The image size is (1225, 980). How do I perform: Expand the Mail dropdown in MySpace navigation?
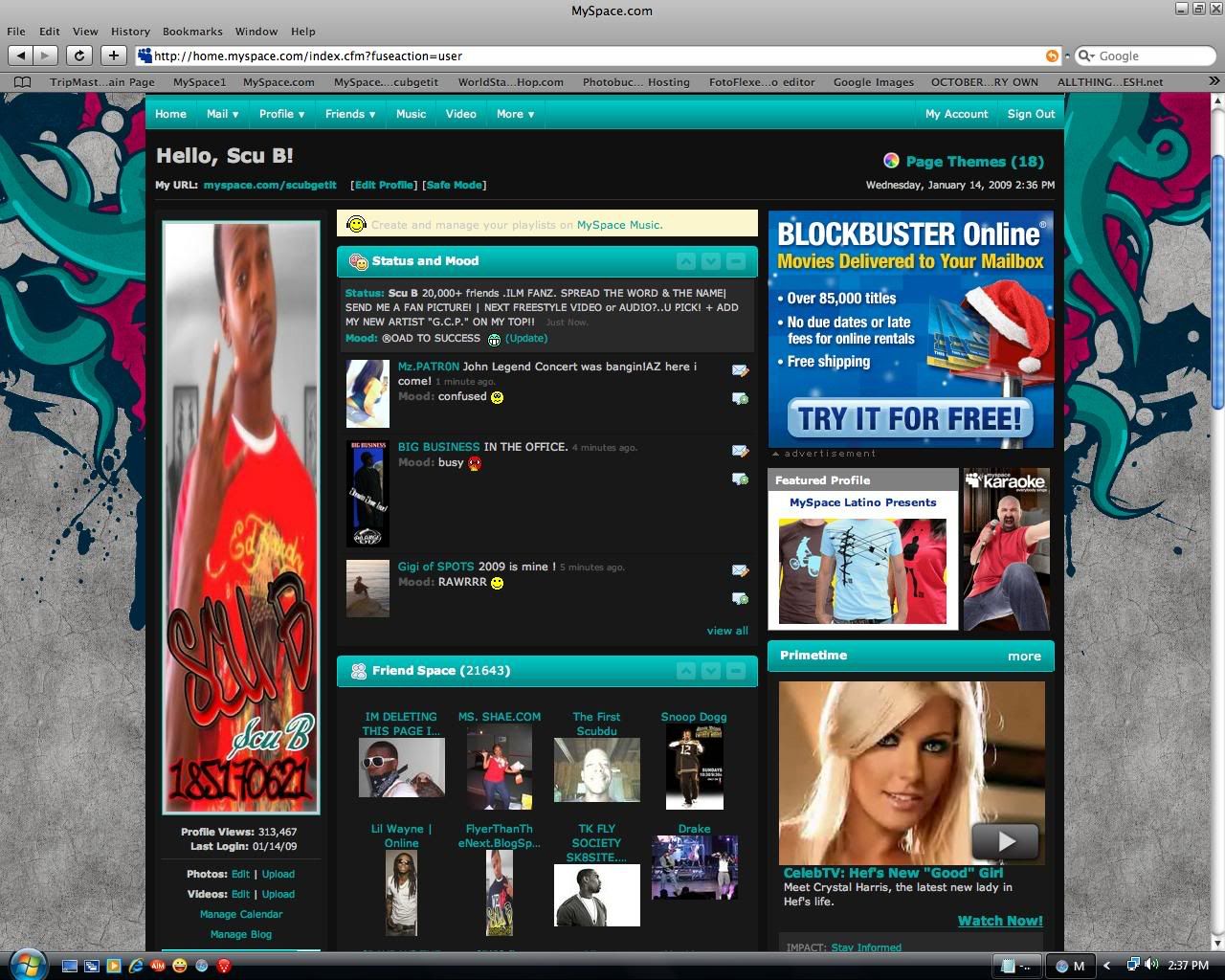coord(223,114)
